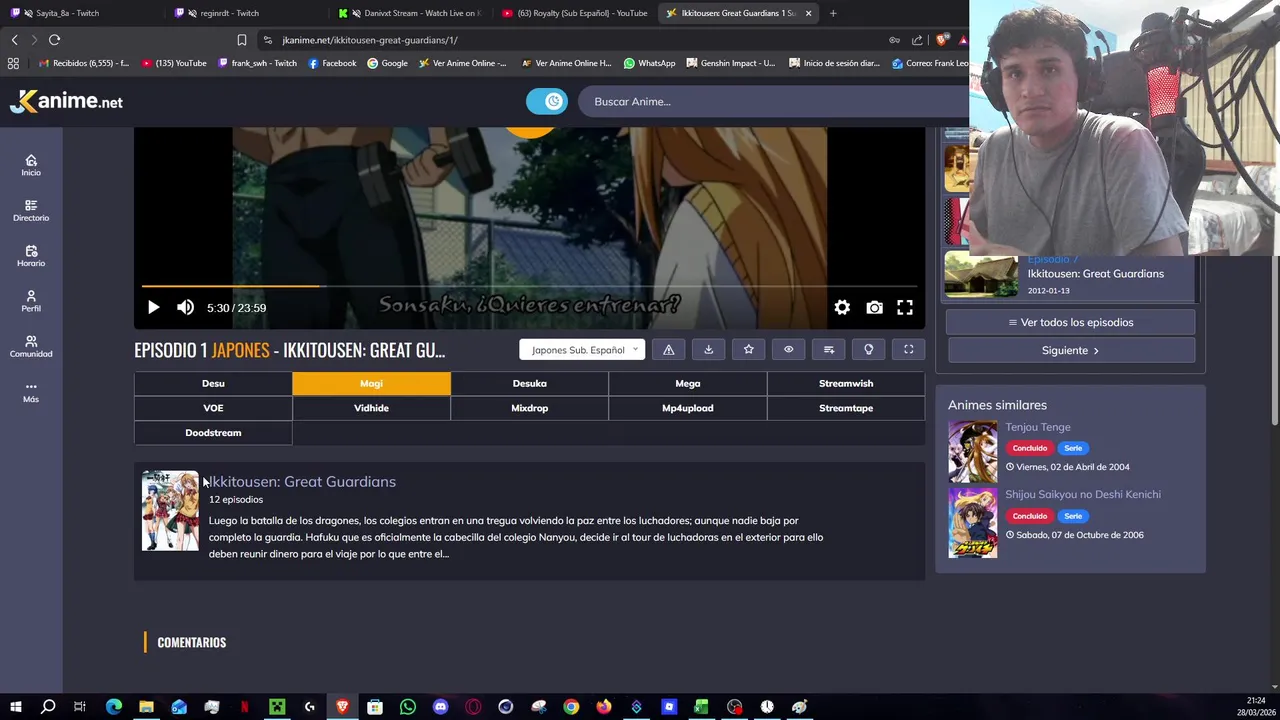Select the Doodstream video server
The image size is (1280, 720).
(213, 433)
